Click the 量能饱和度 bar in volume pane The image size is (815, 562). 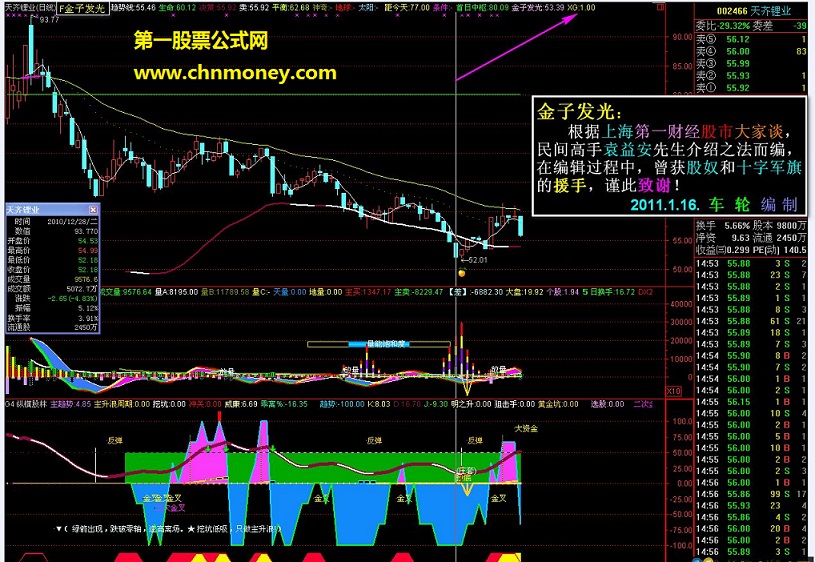[x=379, y=344]
